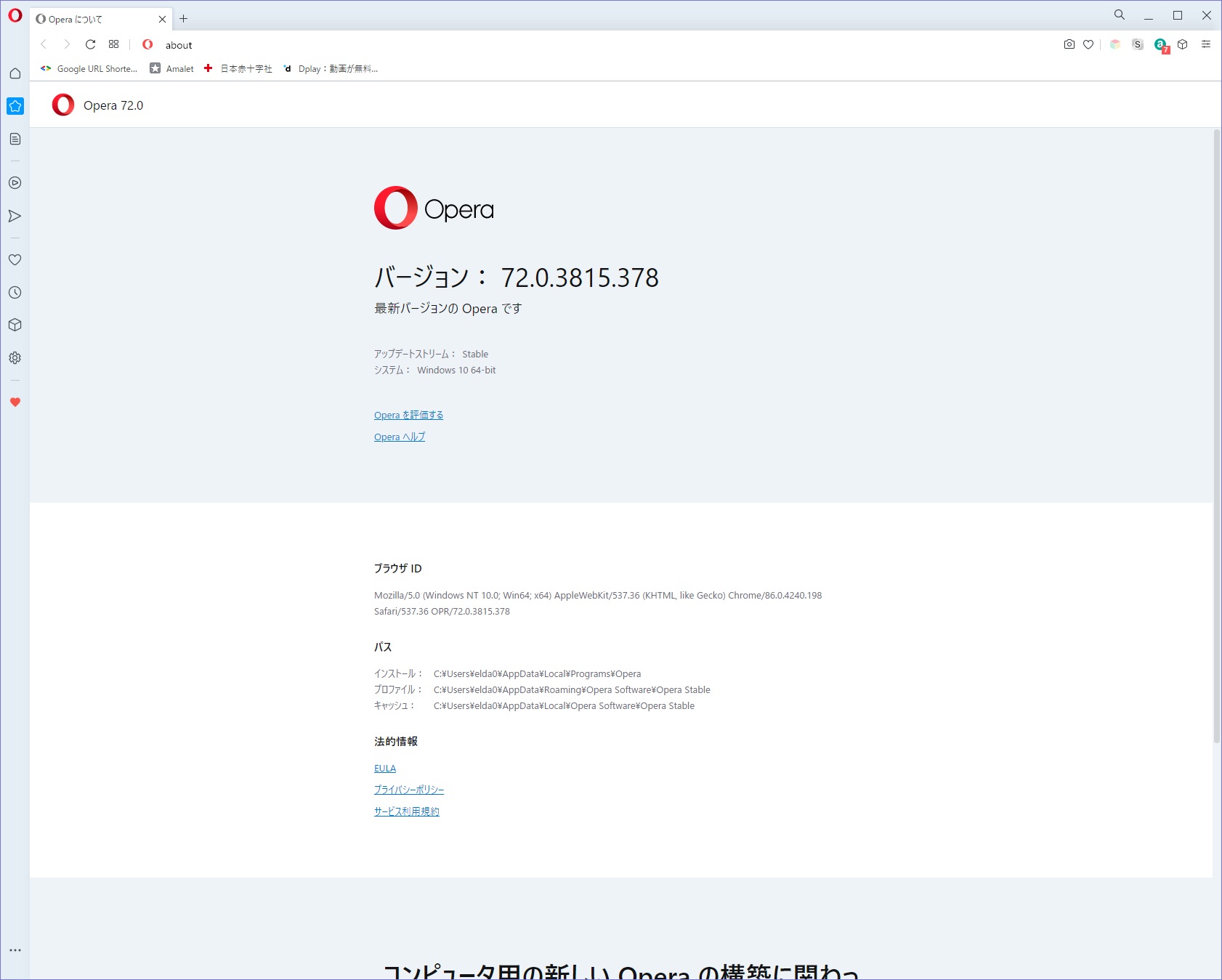Click the version text 72.0.3815.378

coord(580,278)
